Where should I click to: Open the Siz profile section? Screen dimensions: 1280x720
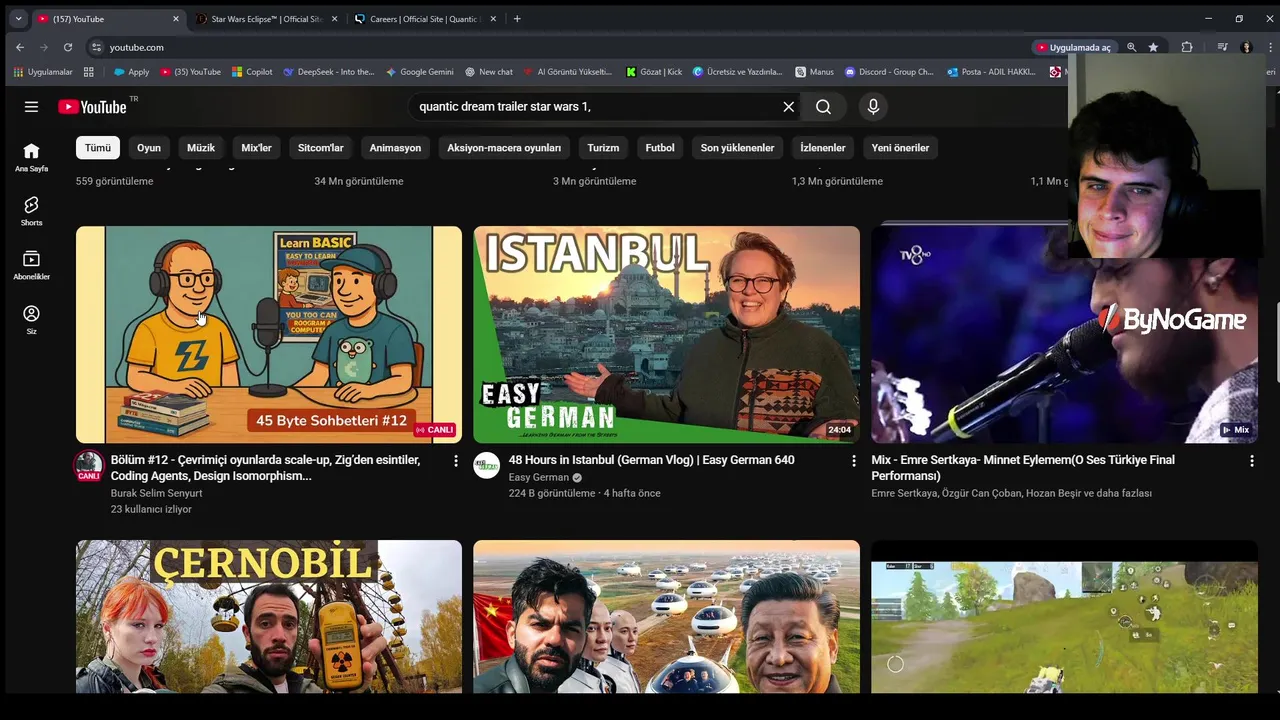[31, 320]
